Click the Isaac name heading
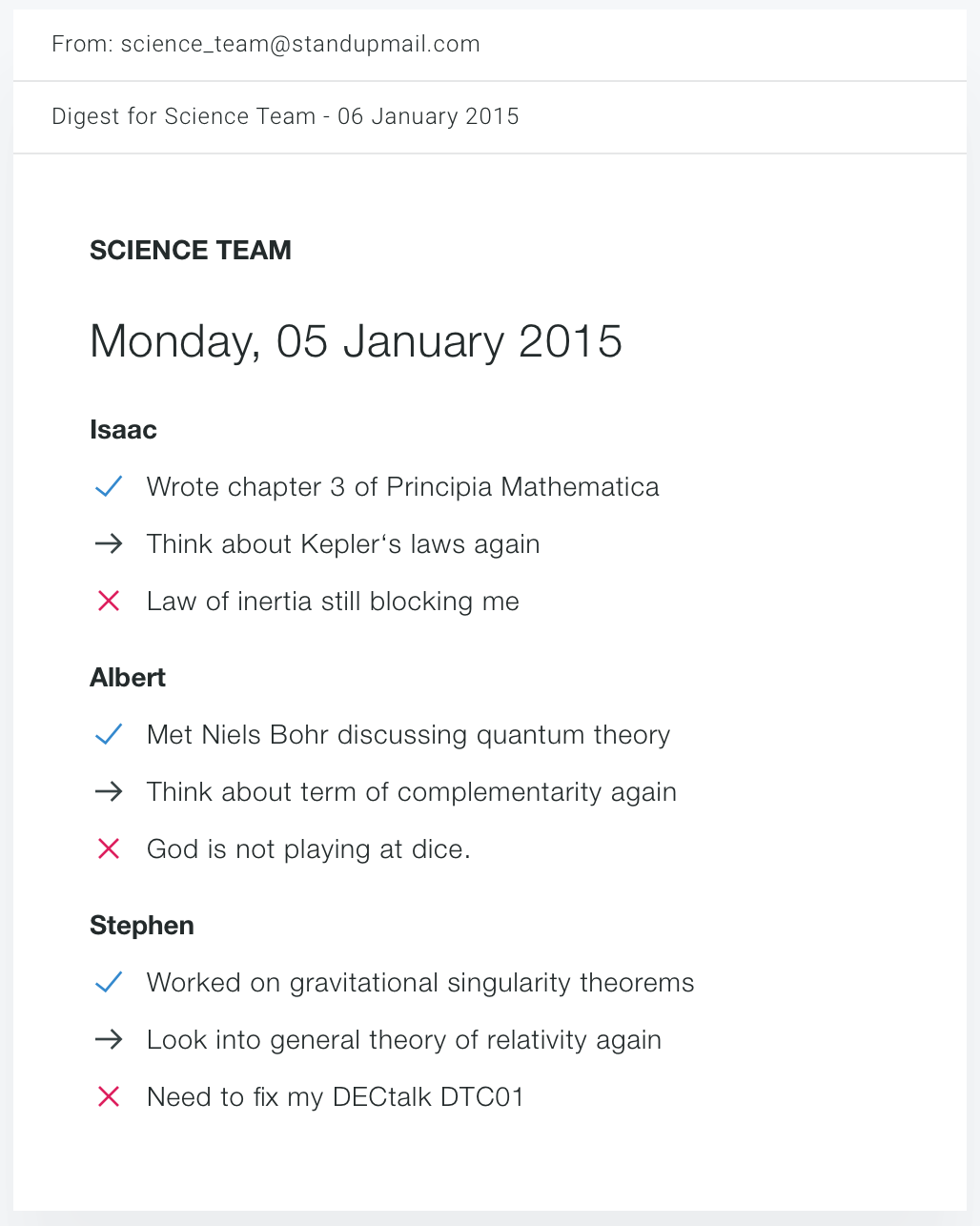 pos(123,430)
